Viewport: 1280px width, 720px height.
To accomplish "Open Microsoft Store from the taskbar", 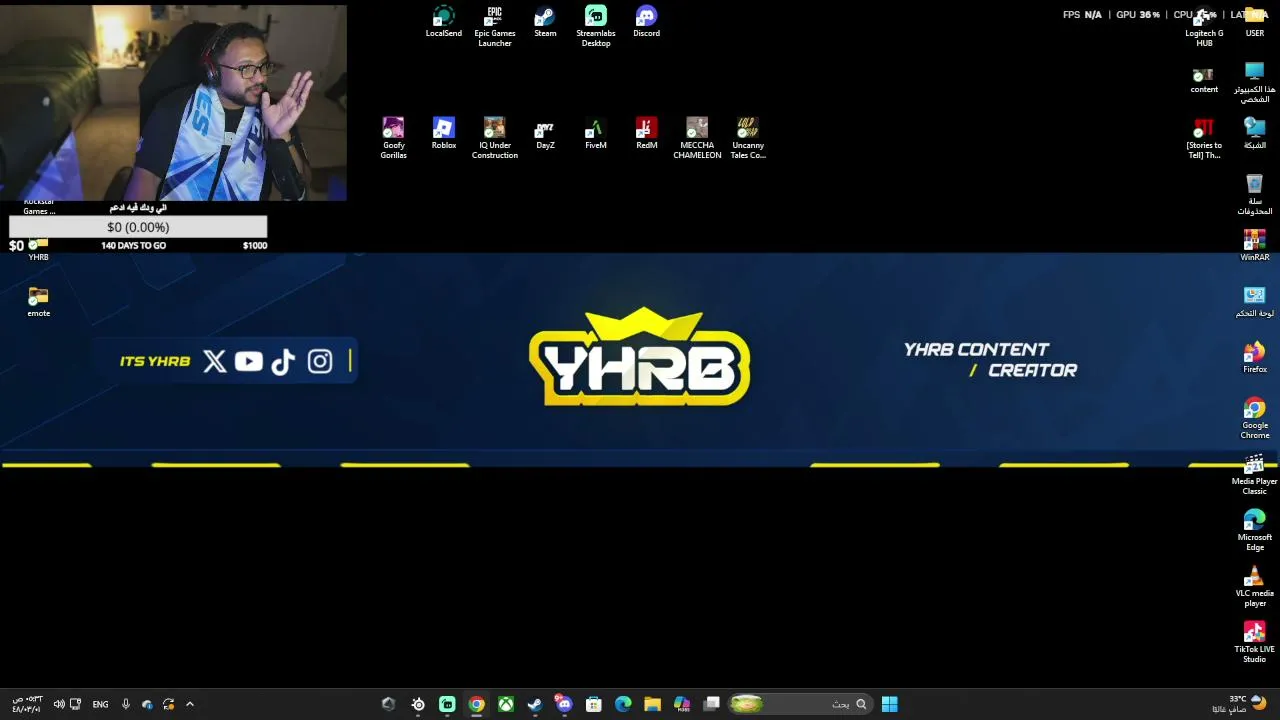I will click(x=594, y=704).
